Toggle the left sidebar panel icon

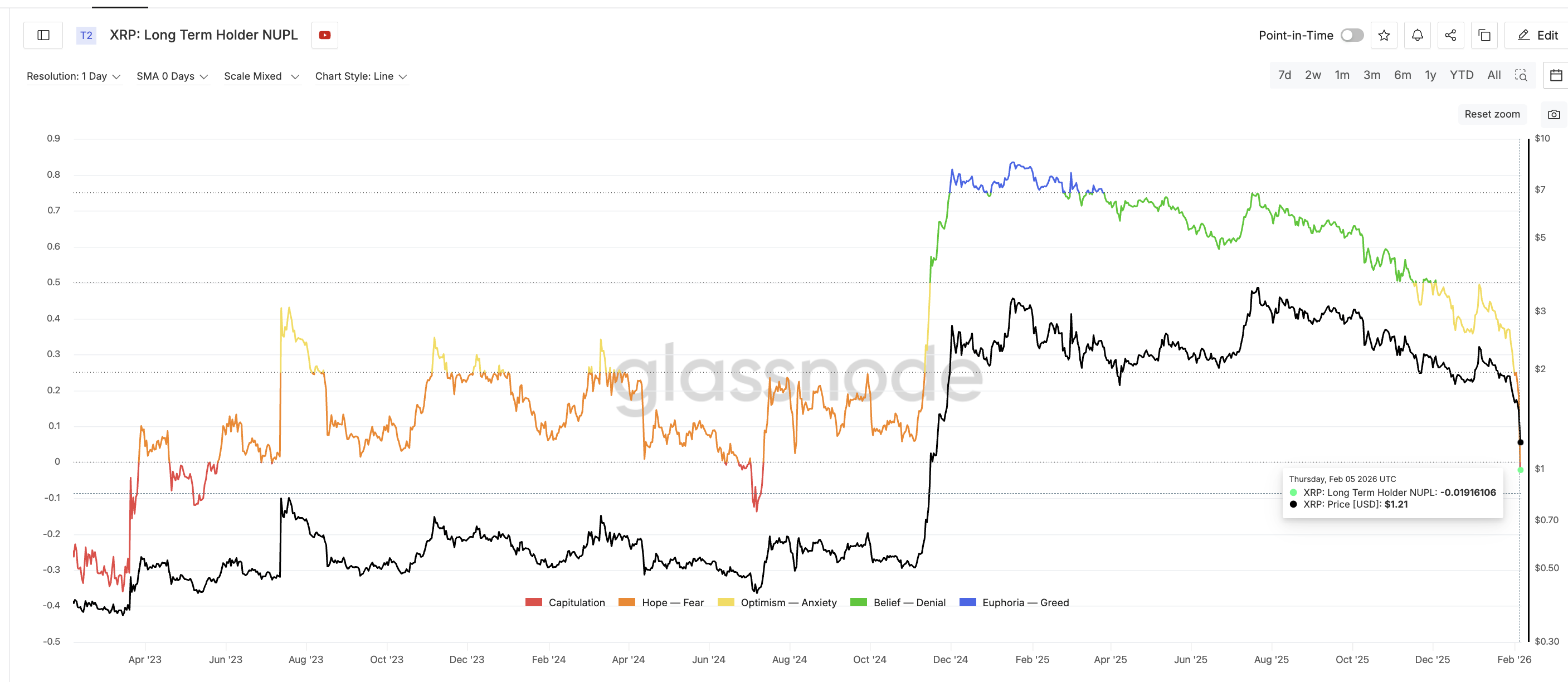(42, 35)
